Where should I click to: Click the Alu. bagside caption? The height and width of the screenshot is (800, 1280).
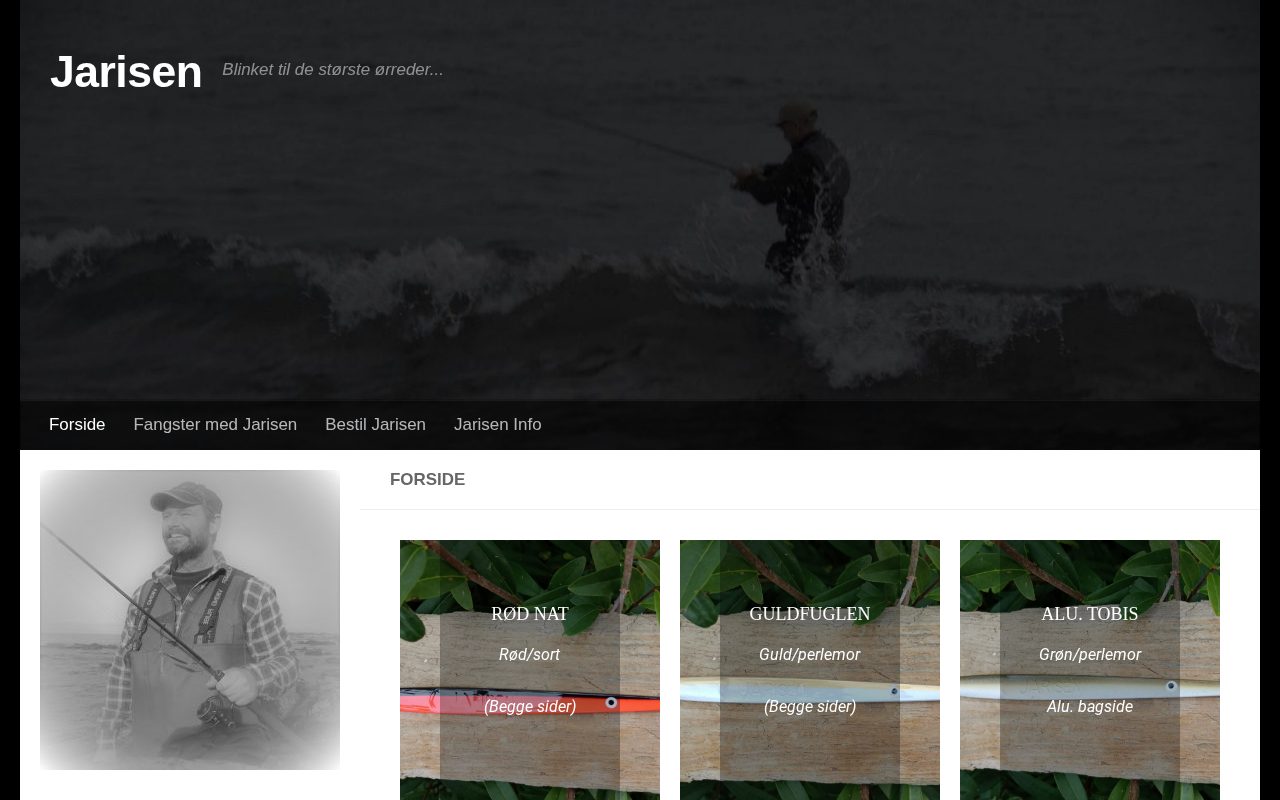(x=1090, y=707)
